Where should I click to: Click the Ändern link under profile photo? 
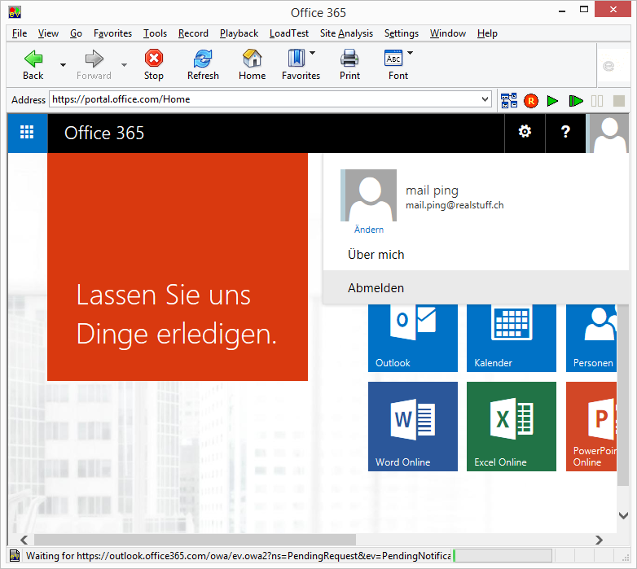pos(369,229)
